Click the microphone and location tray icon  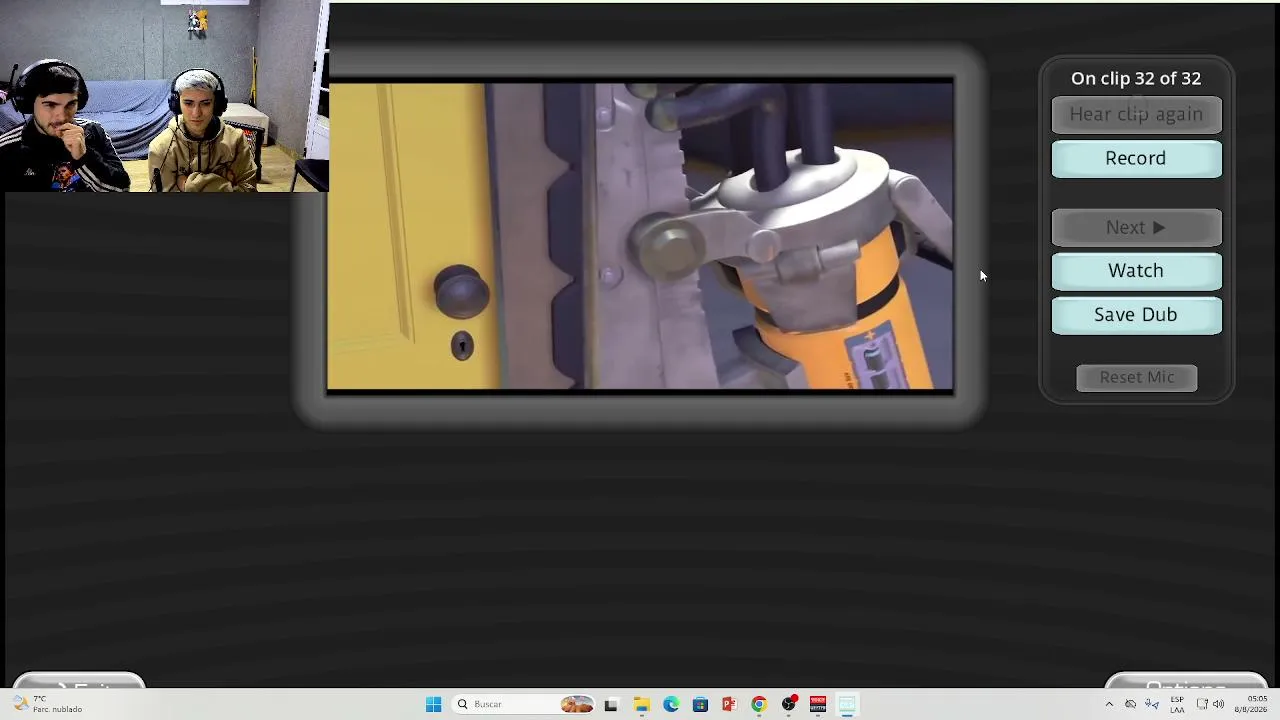(x=1152, y=704)
